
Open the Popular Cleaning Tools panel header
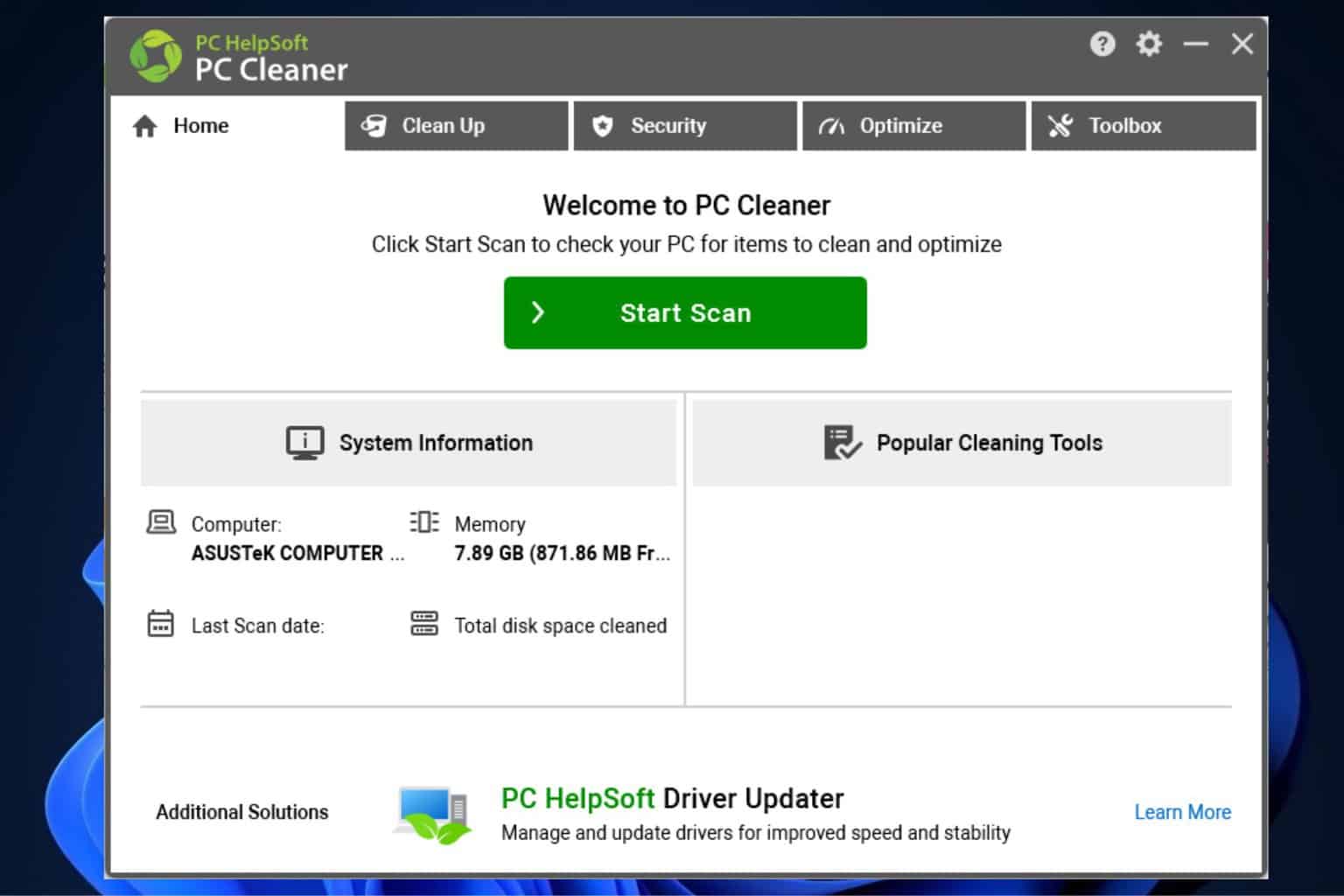(x=962, y=443)
